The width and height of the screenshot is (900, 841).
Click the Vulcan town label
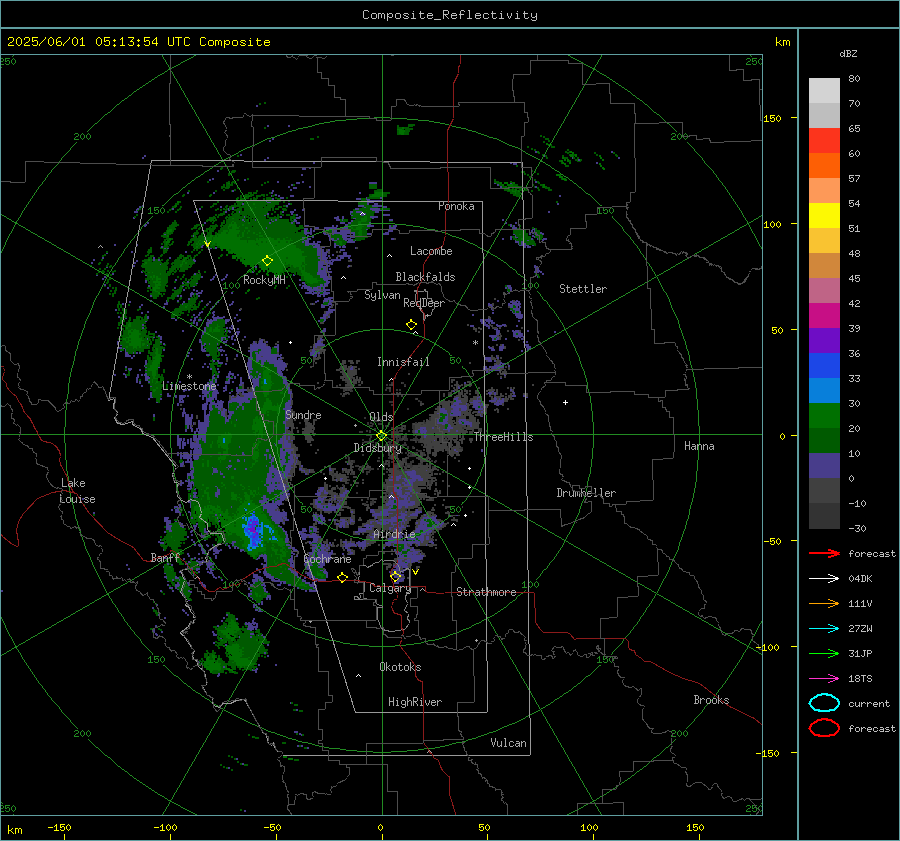(508, 743)
